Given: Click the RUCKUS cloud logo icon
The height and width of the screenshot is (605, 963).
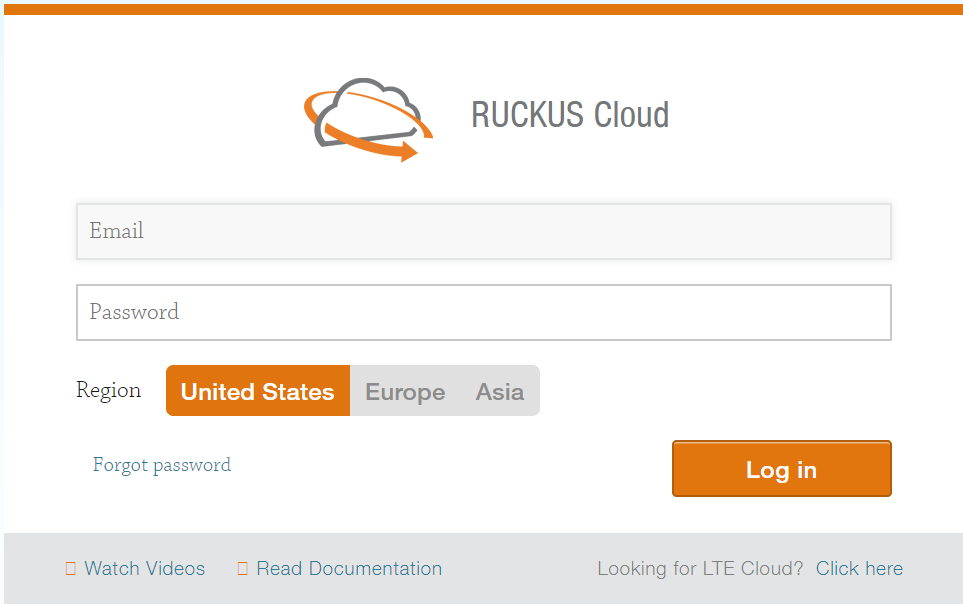Looking at the screenshot, I should point(368,118).
